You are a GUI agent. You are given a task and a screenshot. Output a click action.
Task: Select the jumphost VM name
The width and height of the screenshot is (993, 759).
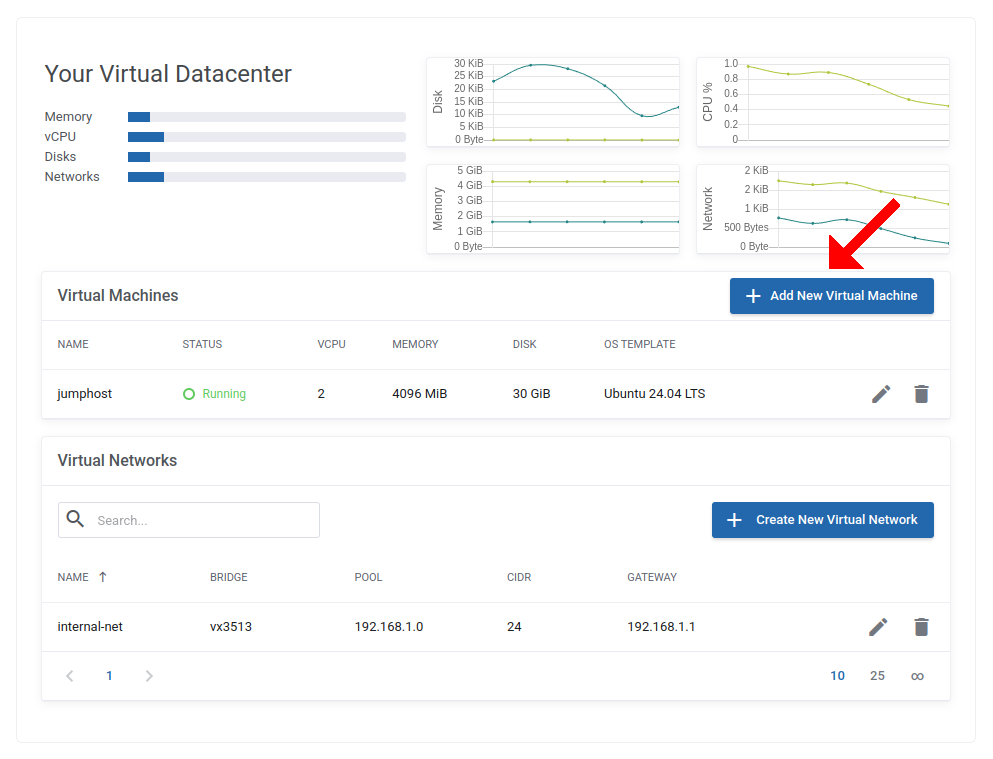pos(84,394)
